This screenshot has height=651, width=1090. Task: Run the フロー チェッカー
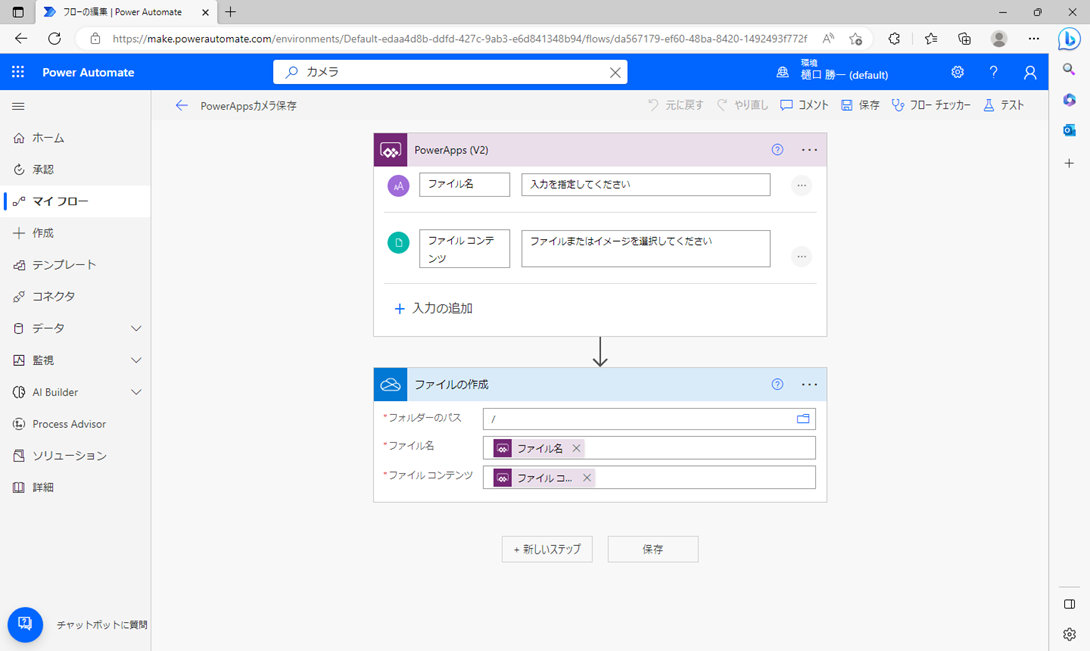coord(931,105)
